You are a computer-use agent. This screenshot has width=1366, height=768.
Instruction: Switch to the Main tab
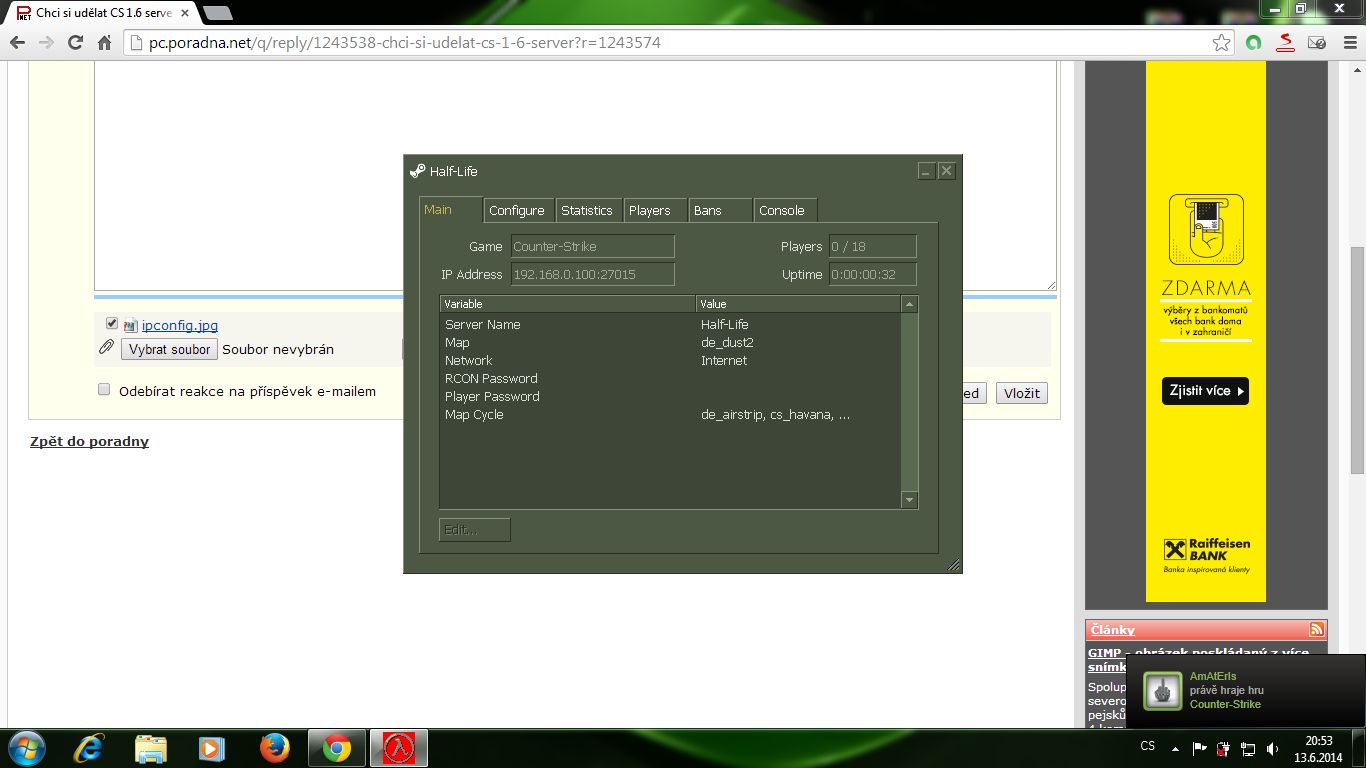coord(449,209)
